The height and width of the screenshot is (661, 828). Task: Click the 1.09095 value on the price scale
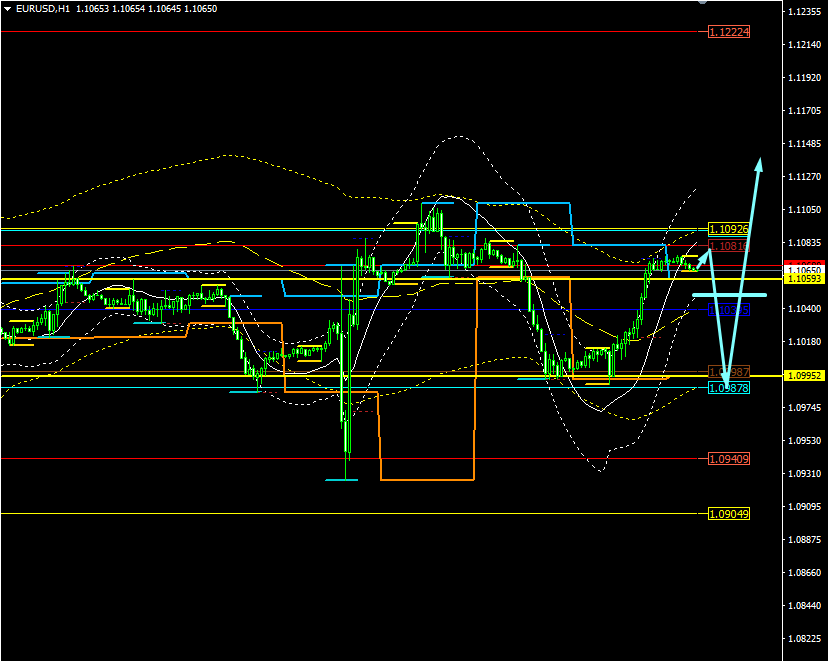coord(805,507)
